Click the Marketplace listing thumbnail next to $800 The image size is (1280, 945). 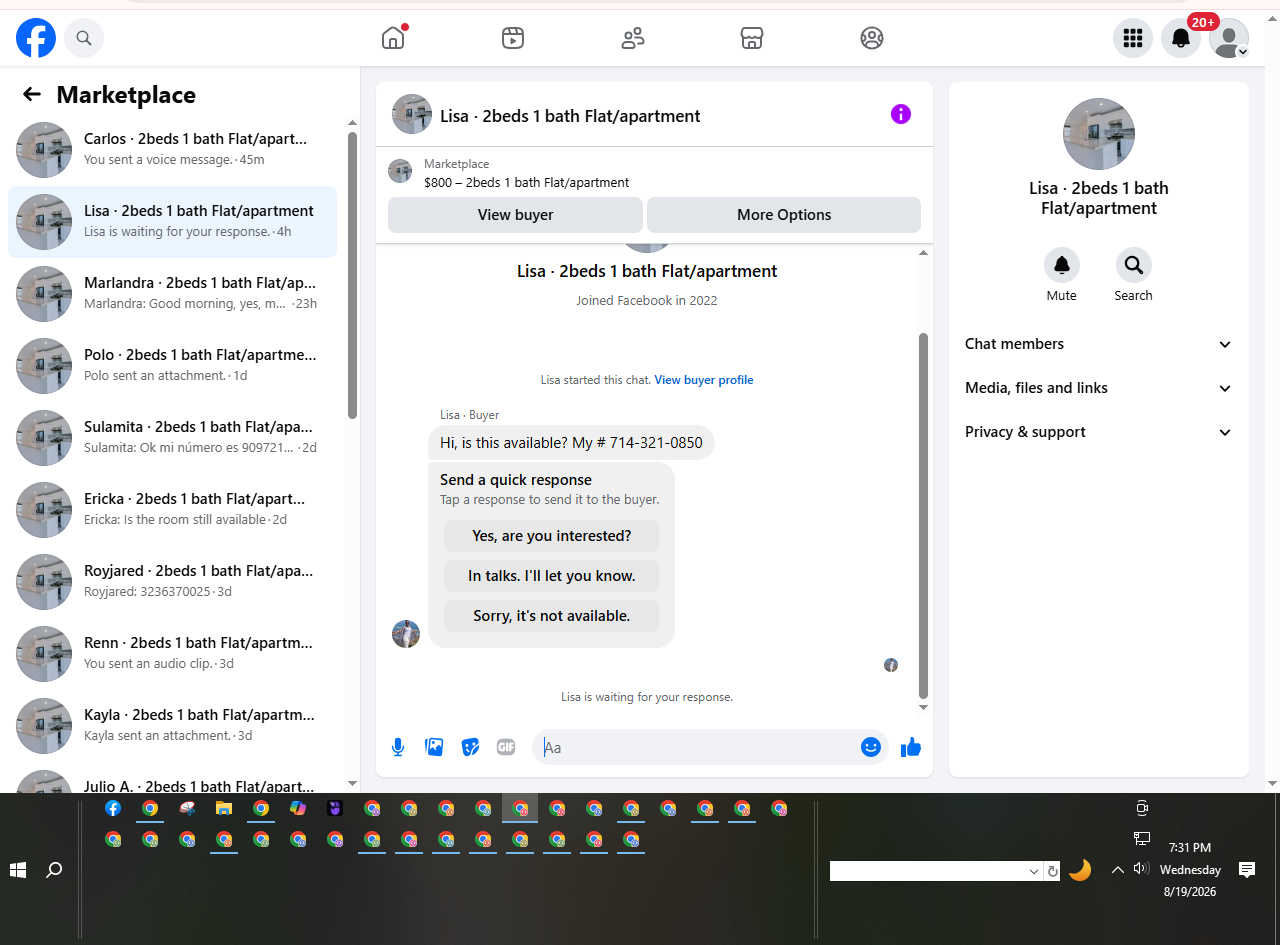pyautogui.click(x=400, y=171)
